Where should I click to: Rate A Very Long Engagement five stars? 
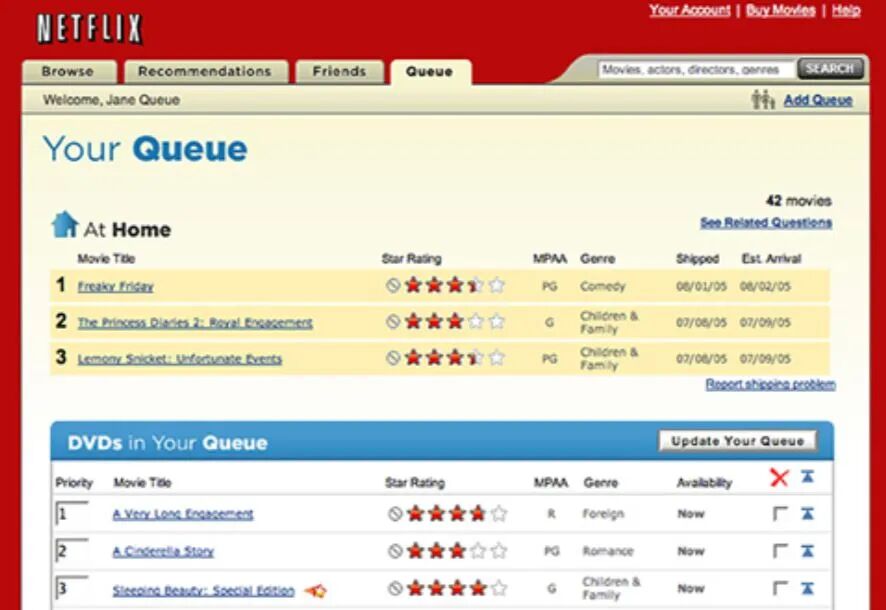point(499,513)
